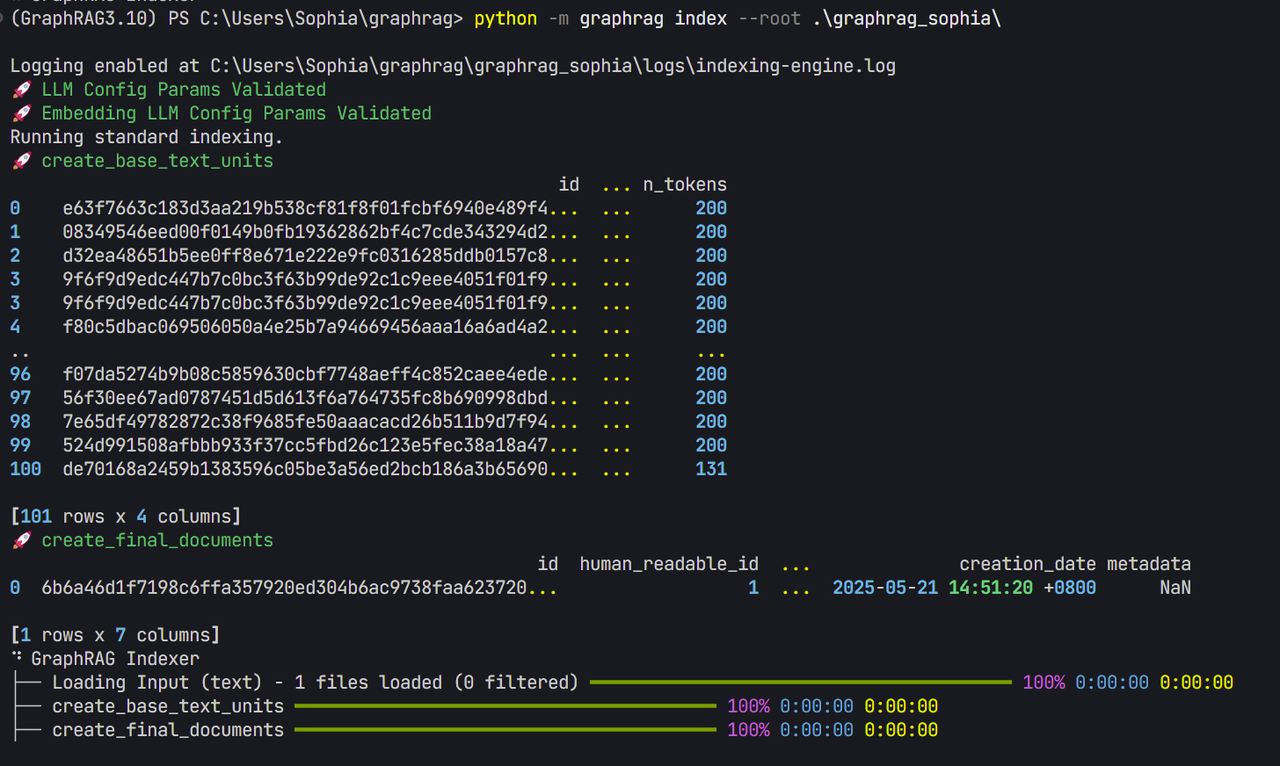
Task: Click the rocket icon beside create_base_text_units heading
Action: (x=20, y=161)
